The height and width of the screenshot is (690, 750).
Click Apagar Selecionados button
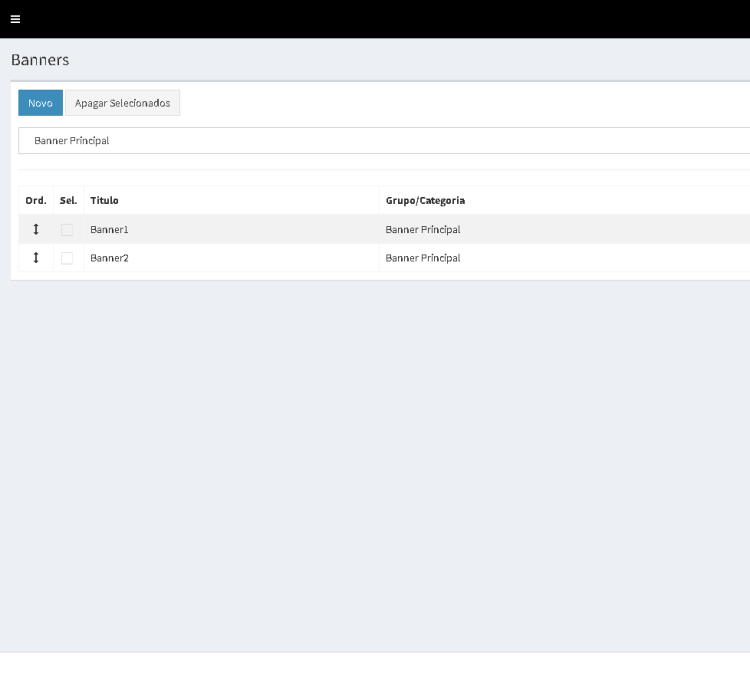(x=122, y=103)
